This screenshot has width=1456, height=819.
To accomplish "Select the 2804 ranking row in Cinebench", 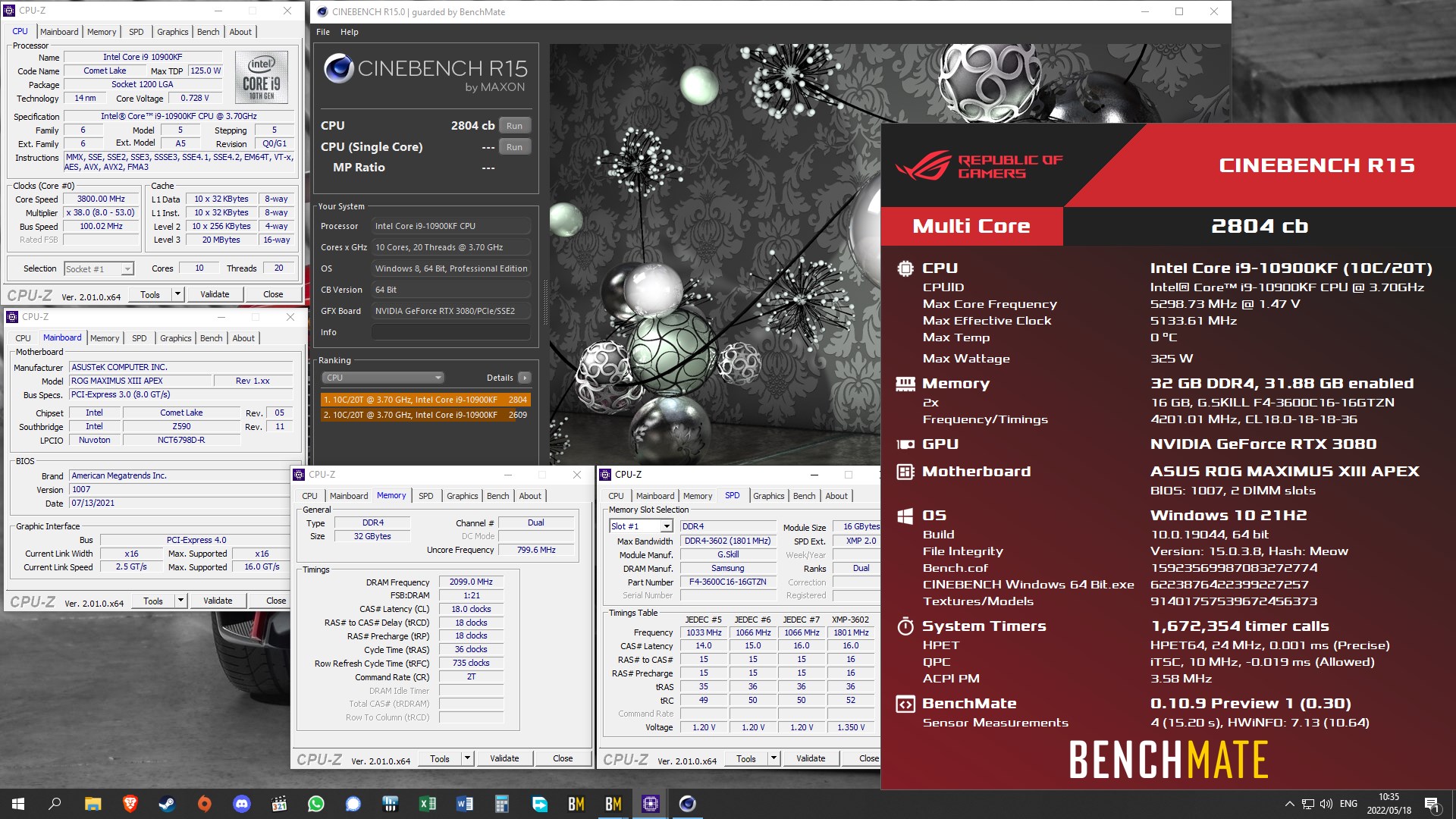I will click(425, 400).
